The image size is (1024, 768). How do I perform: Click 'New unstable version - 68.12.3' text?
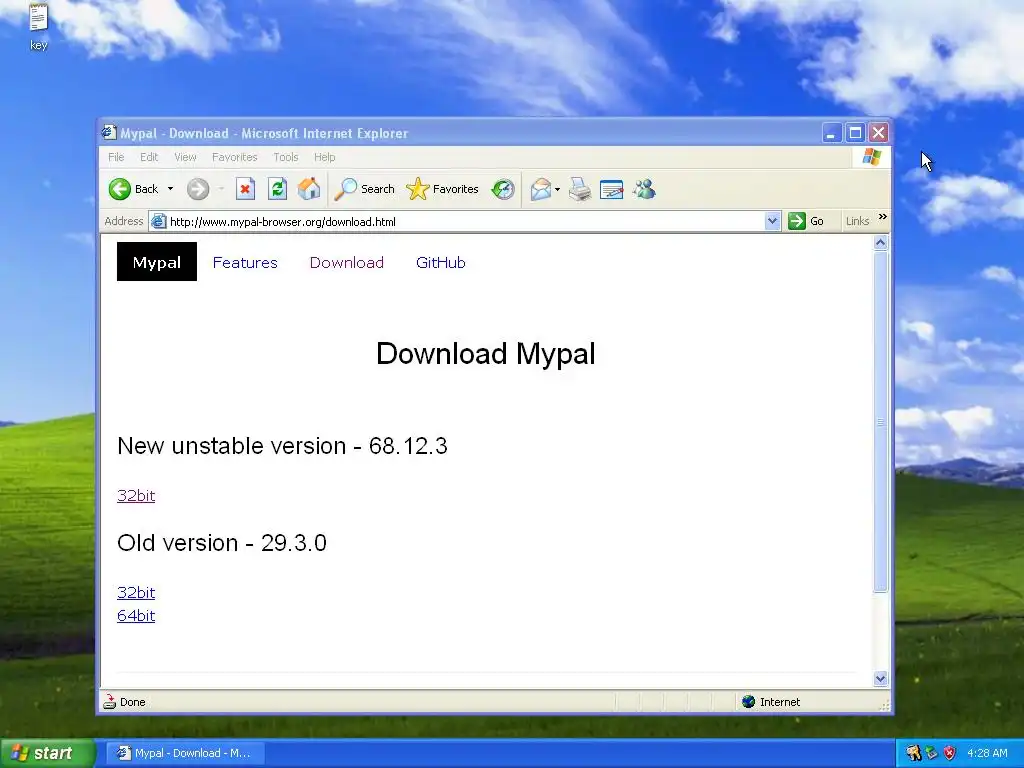point(282,446)
